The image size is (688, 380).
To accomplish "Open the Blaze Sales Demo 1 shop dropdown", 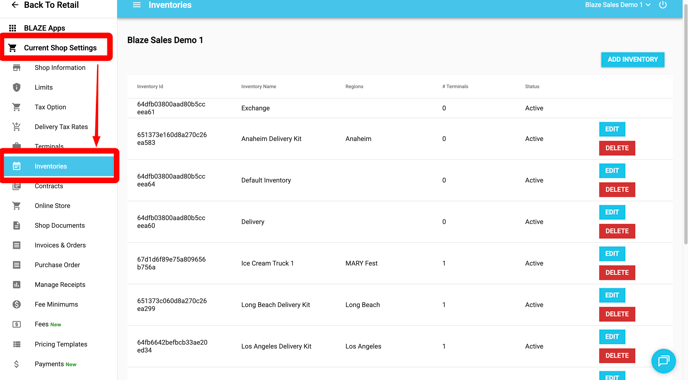I will [x=617, y=5].
